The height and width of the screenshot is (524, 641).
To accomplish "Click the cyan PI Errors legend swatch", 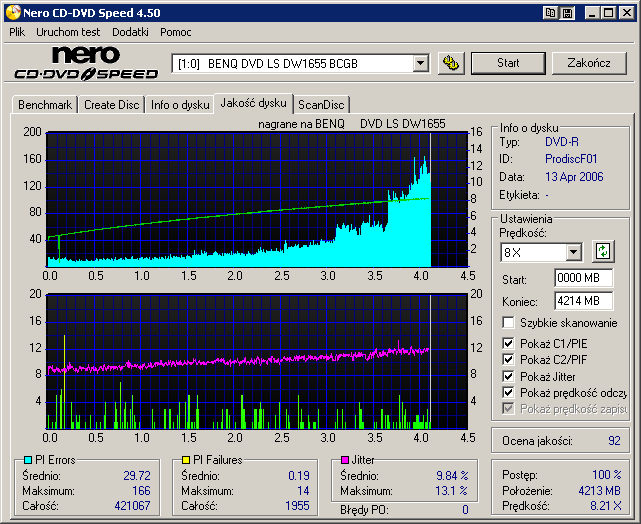I will [28, 460].
